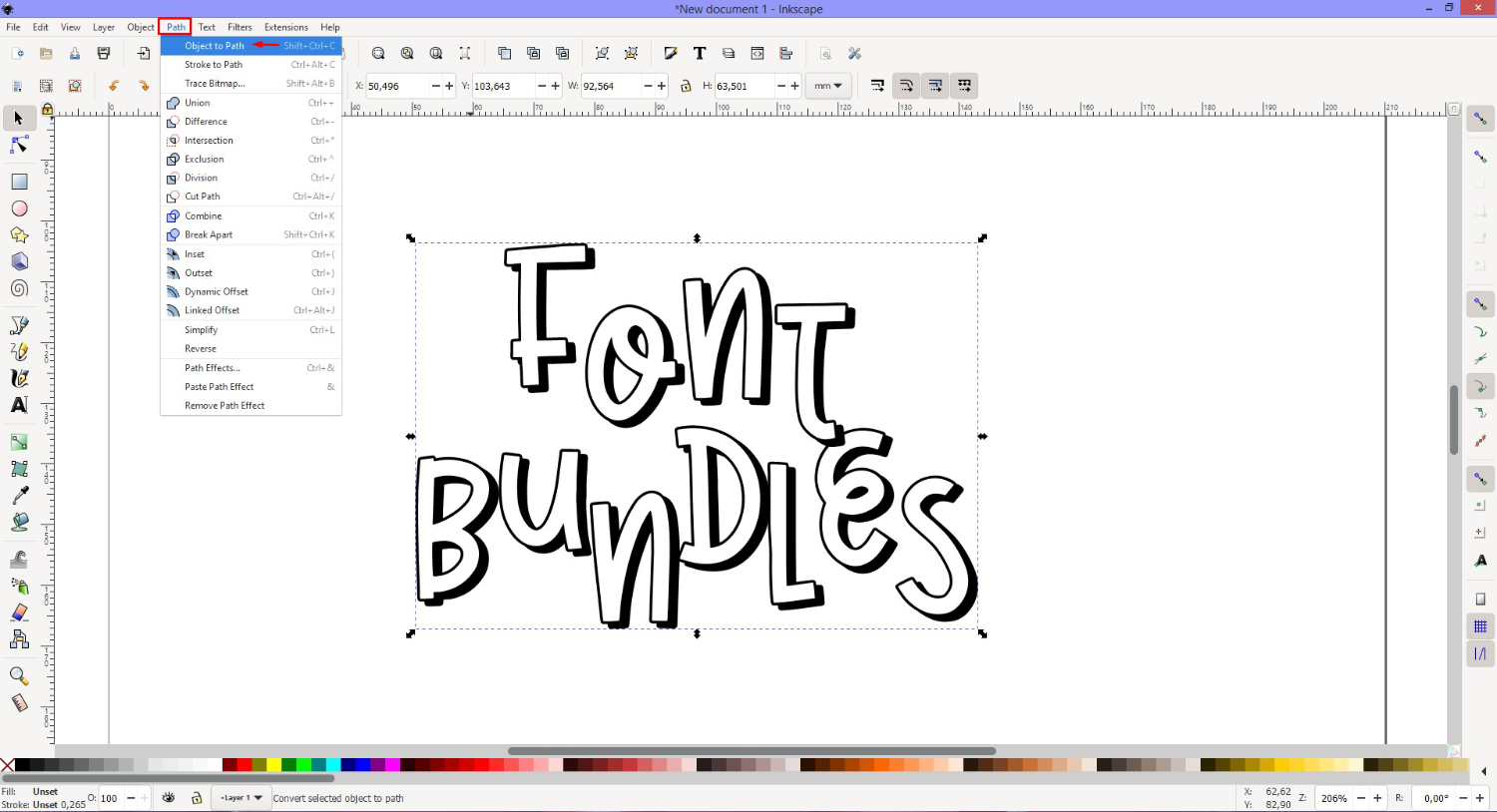The height and width of the screenshot is (812, 1497).
Task: Click the Redo arrow icon
Action: 143,86
